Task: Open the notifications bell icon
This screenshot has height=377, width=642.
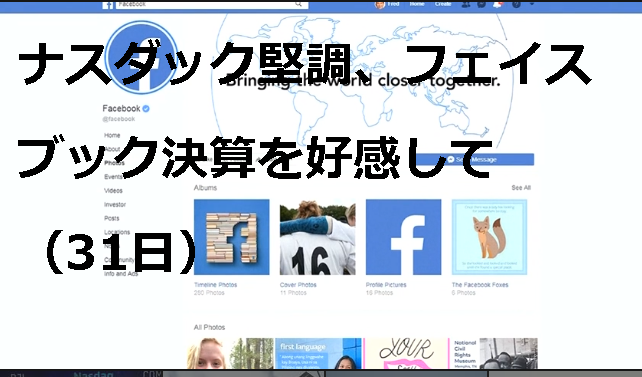Action: [497, 5]
